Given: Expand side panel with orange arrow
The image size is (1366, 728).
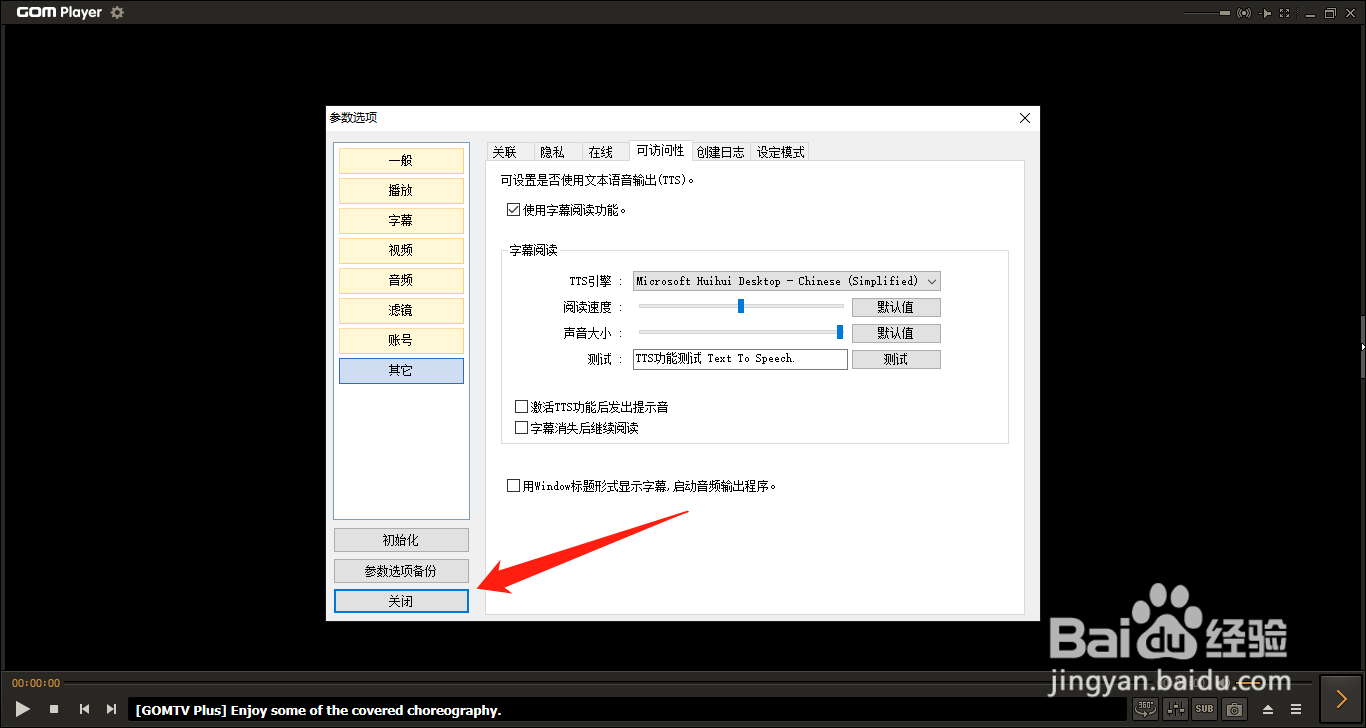Looking at the screenshot, I should click(1342, 699).
